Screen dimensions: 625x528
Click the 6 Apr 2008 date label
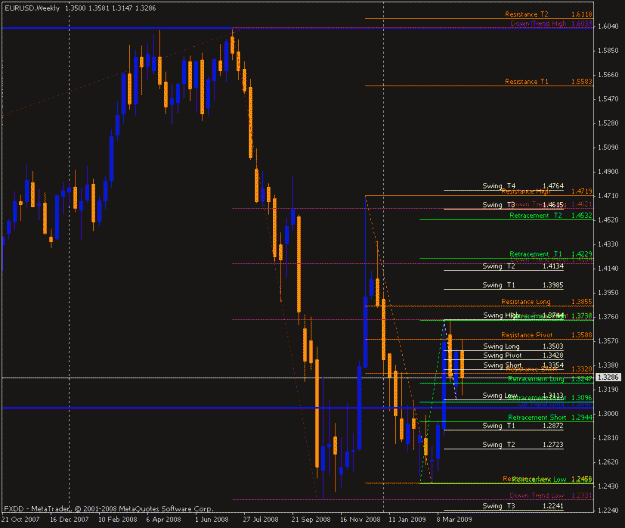pyautogui.click(x=163, y=520)
